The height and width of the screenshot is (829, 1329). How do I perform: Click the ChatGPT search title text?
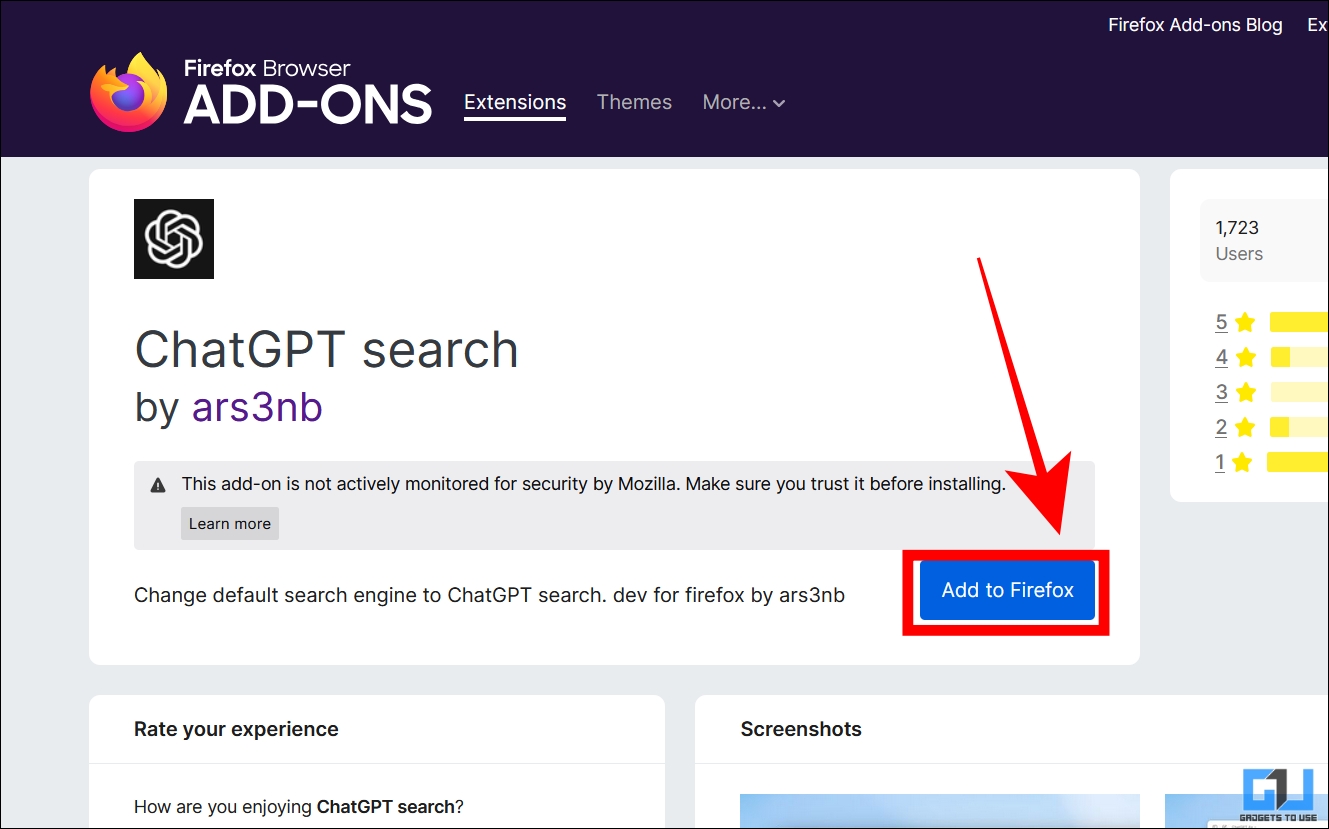point(327,349)
